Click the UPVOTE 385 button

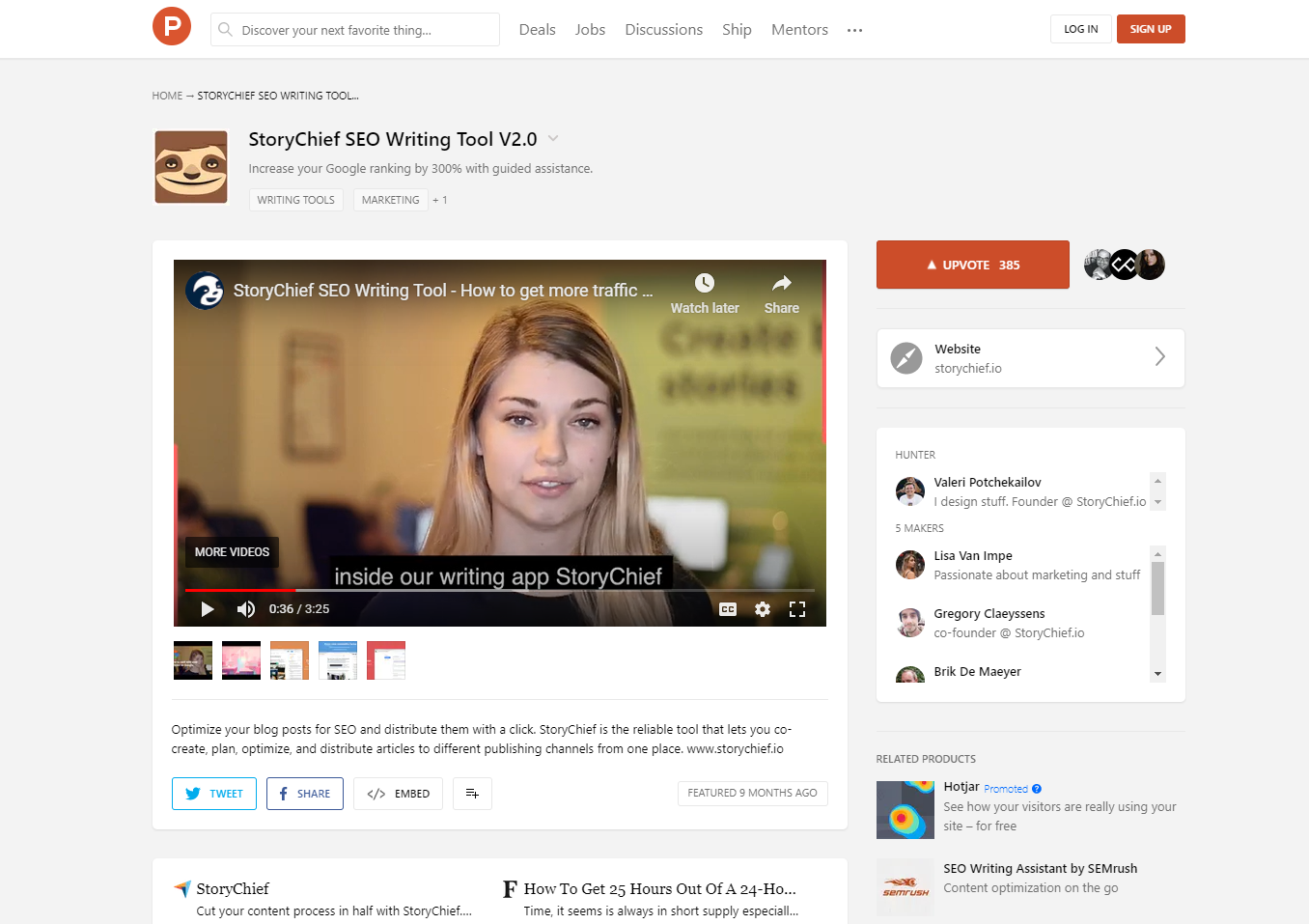click(x=973, y=265)
